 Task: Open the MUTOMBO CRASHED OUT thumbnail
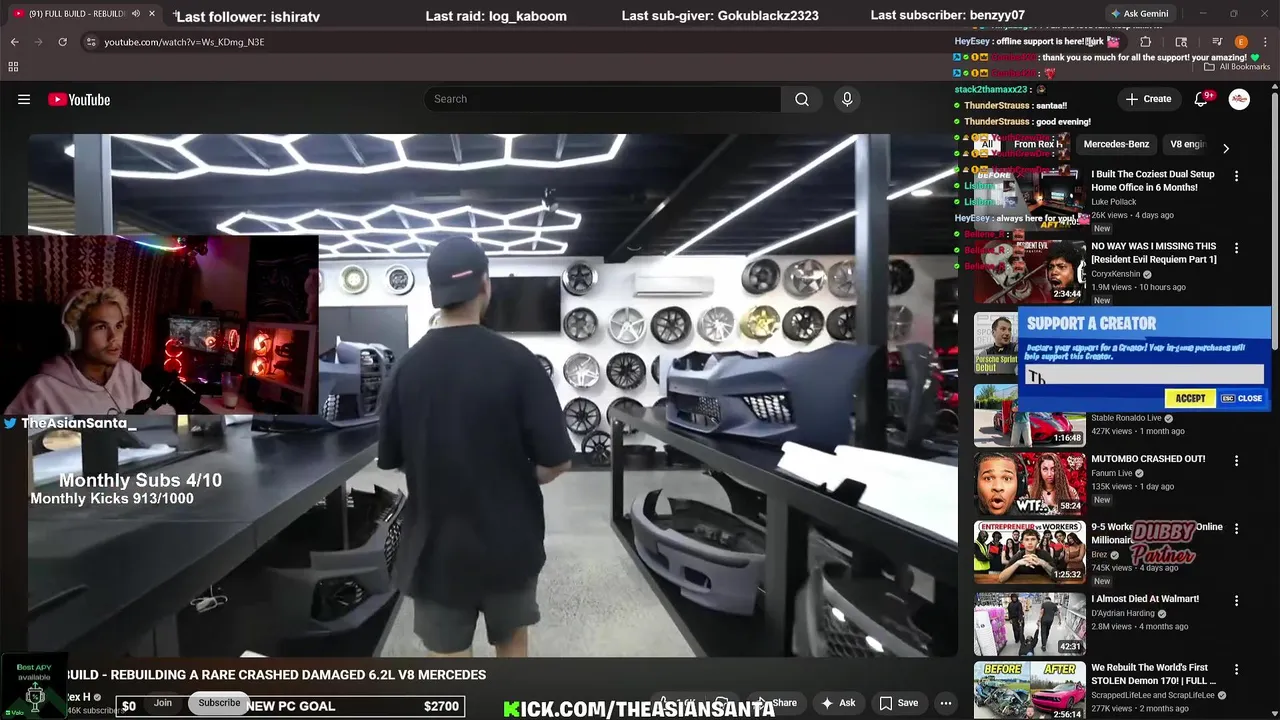[x=1030, y=484]
